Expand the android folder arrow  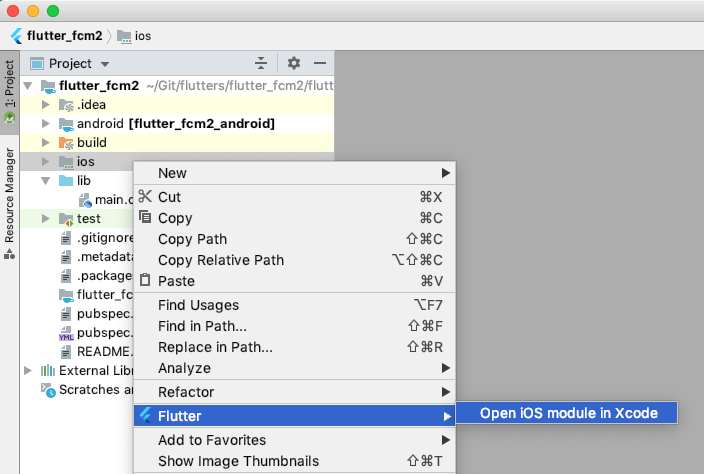[45, 123]
